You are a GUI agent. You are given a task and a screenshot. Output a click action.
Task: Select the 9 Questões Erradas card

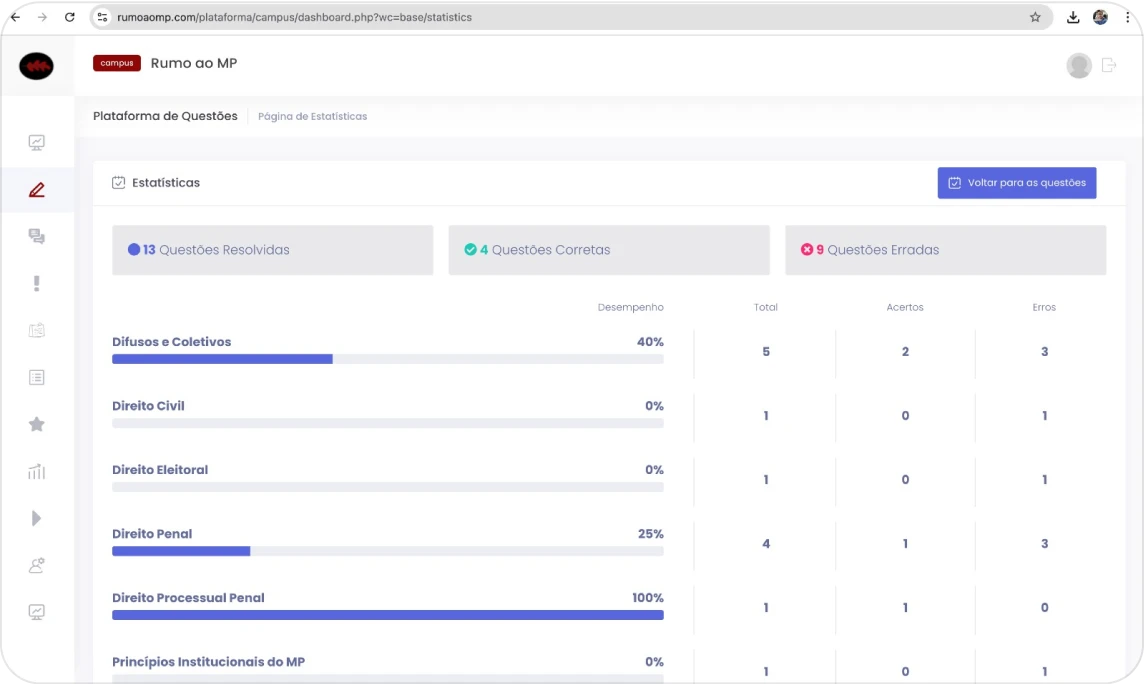pos(945,250)
